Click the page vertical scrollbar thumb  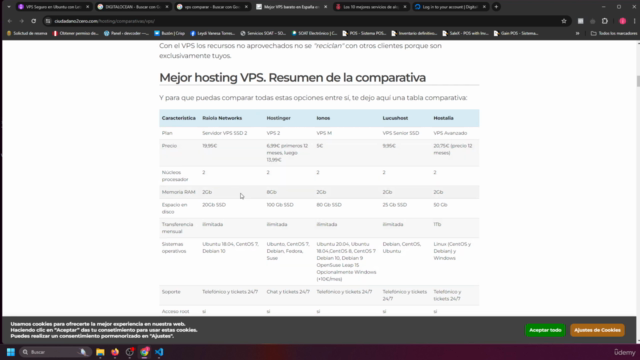point(638,81)
